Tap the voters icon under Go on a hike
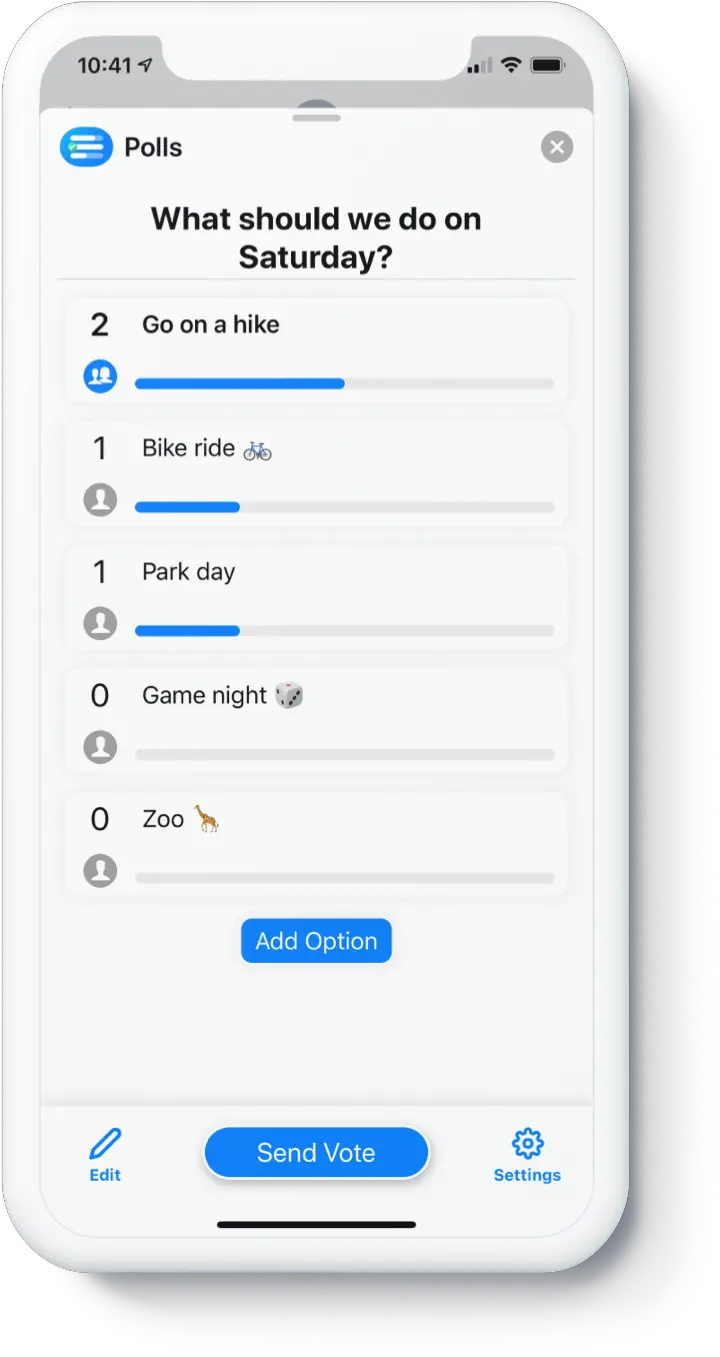 click(x=100, y=377)
